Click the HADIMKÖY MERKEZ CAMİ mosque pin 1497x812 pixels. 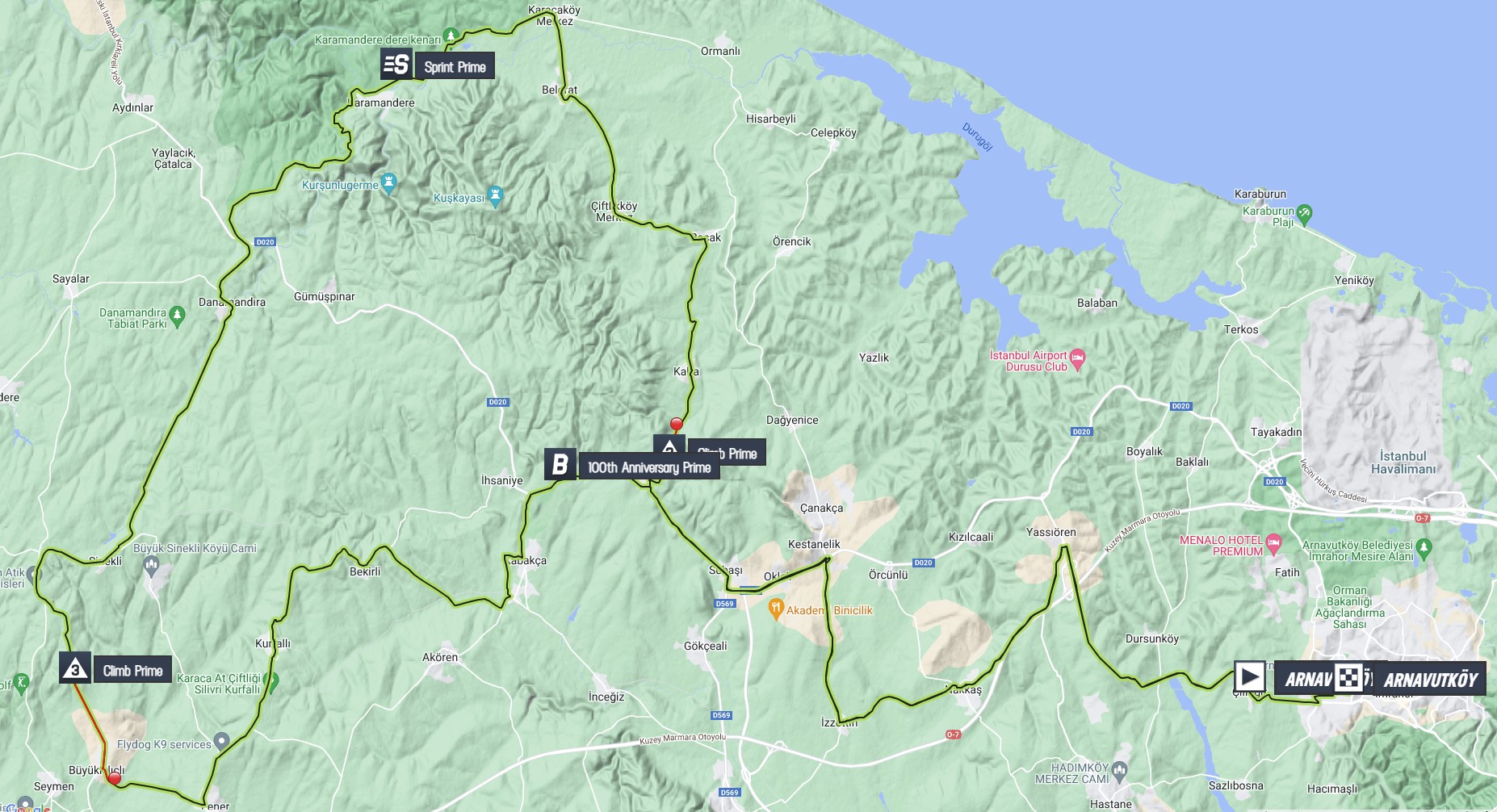click(1119, 771)
